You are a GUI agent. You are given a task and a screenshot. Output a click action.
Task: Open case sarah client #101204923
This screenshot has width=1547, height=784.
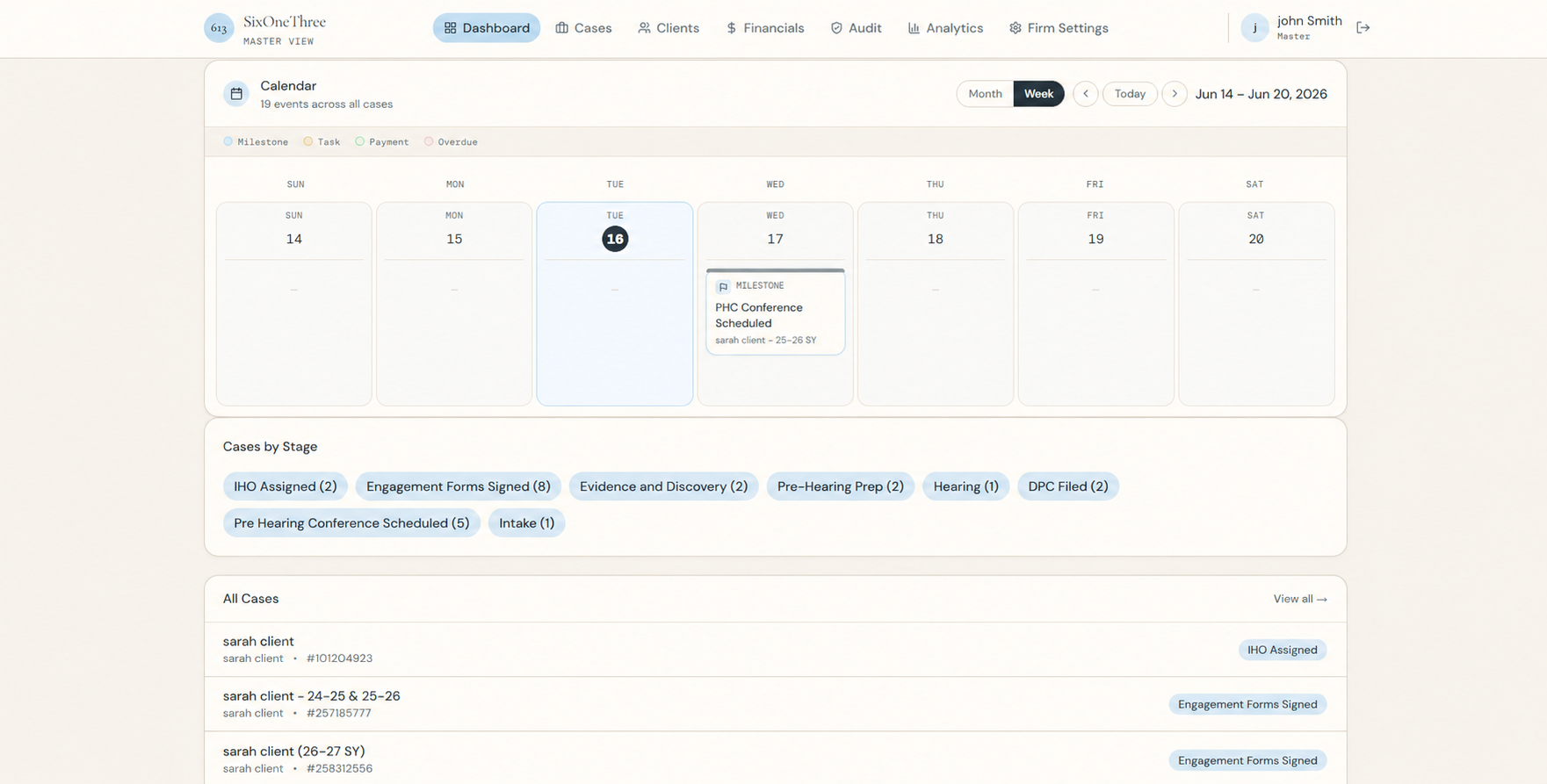[776, 650]
